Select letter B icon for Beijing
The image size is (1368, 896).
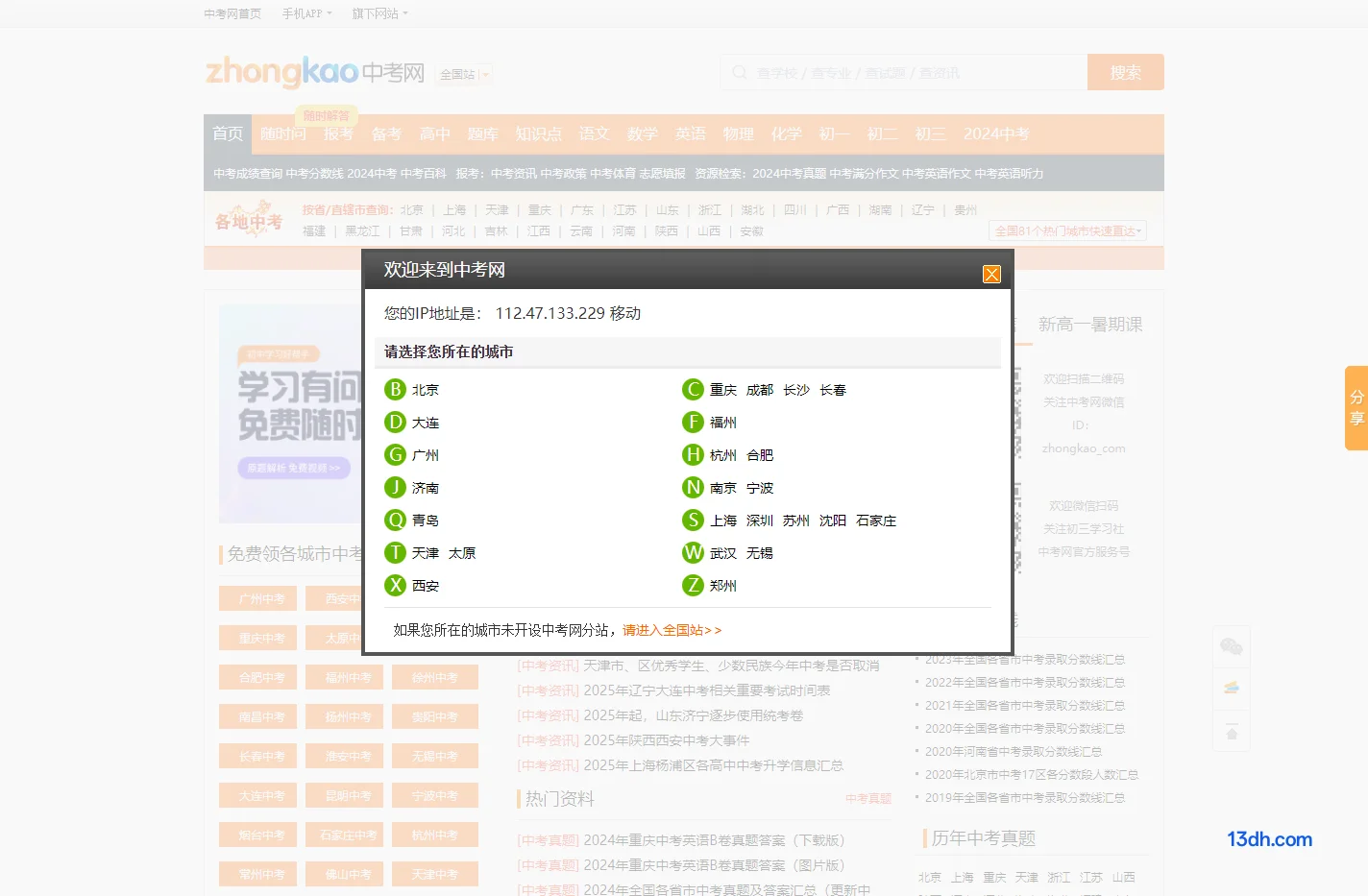click(x=395, y=389)
